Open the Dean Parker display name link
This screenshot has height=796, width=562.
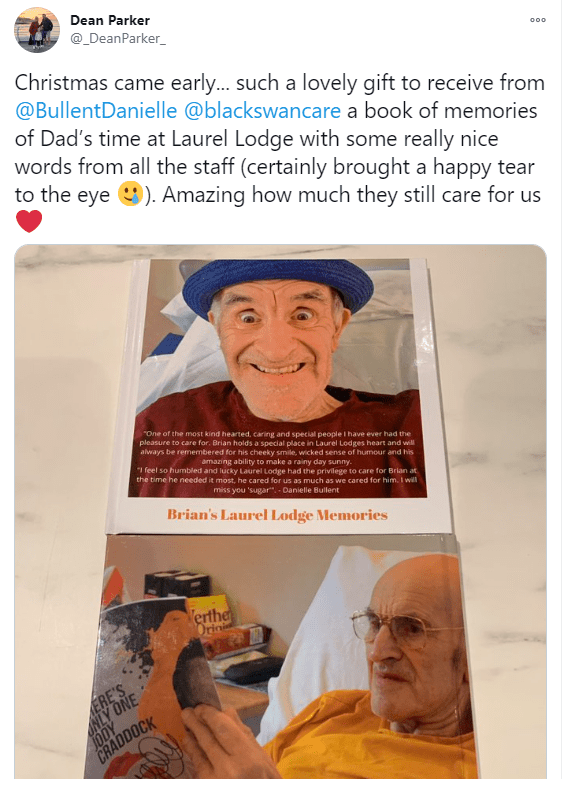click(110, 20)
